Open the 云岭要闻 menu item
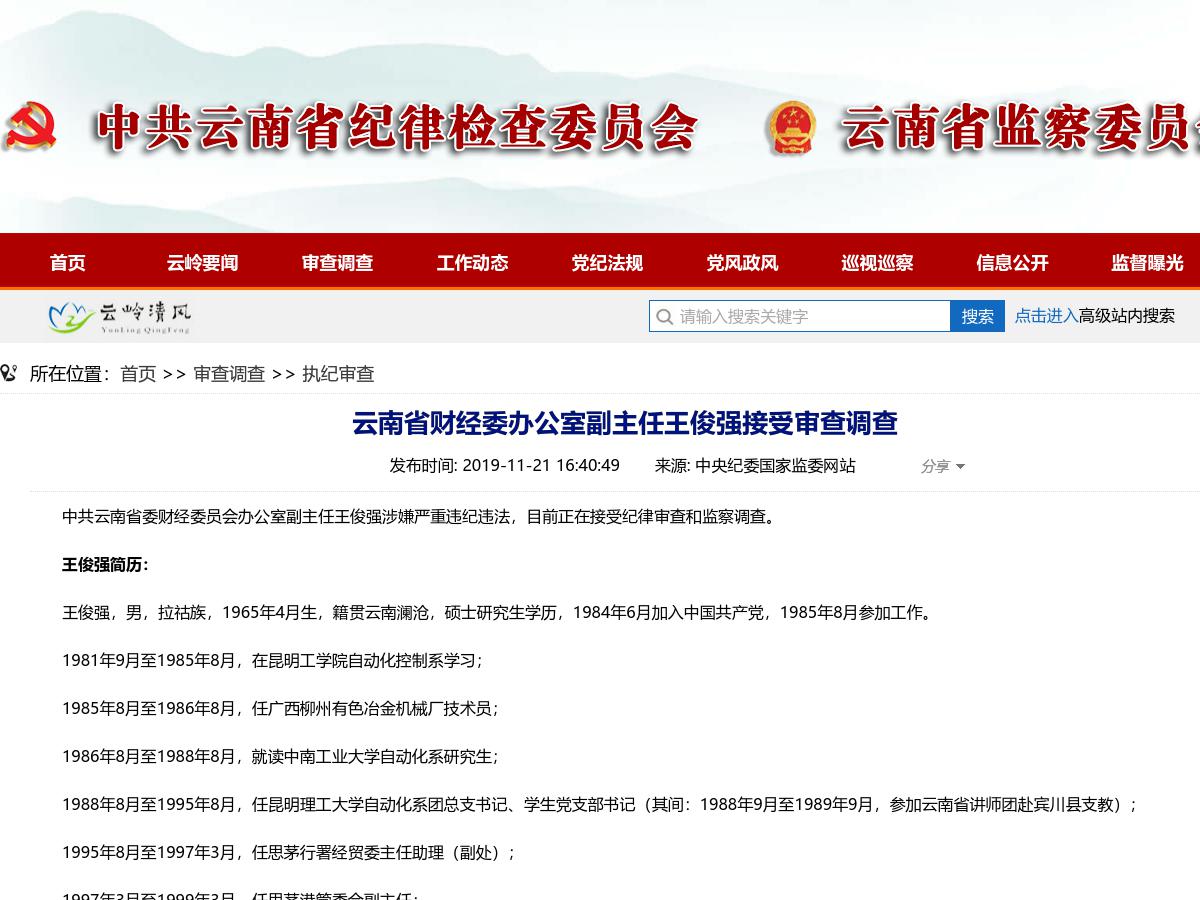Viewport: 1200px width, 900px height. [202, 263]
